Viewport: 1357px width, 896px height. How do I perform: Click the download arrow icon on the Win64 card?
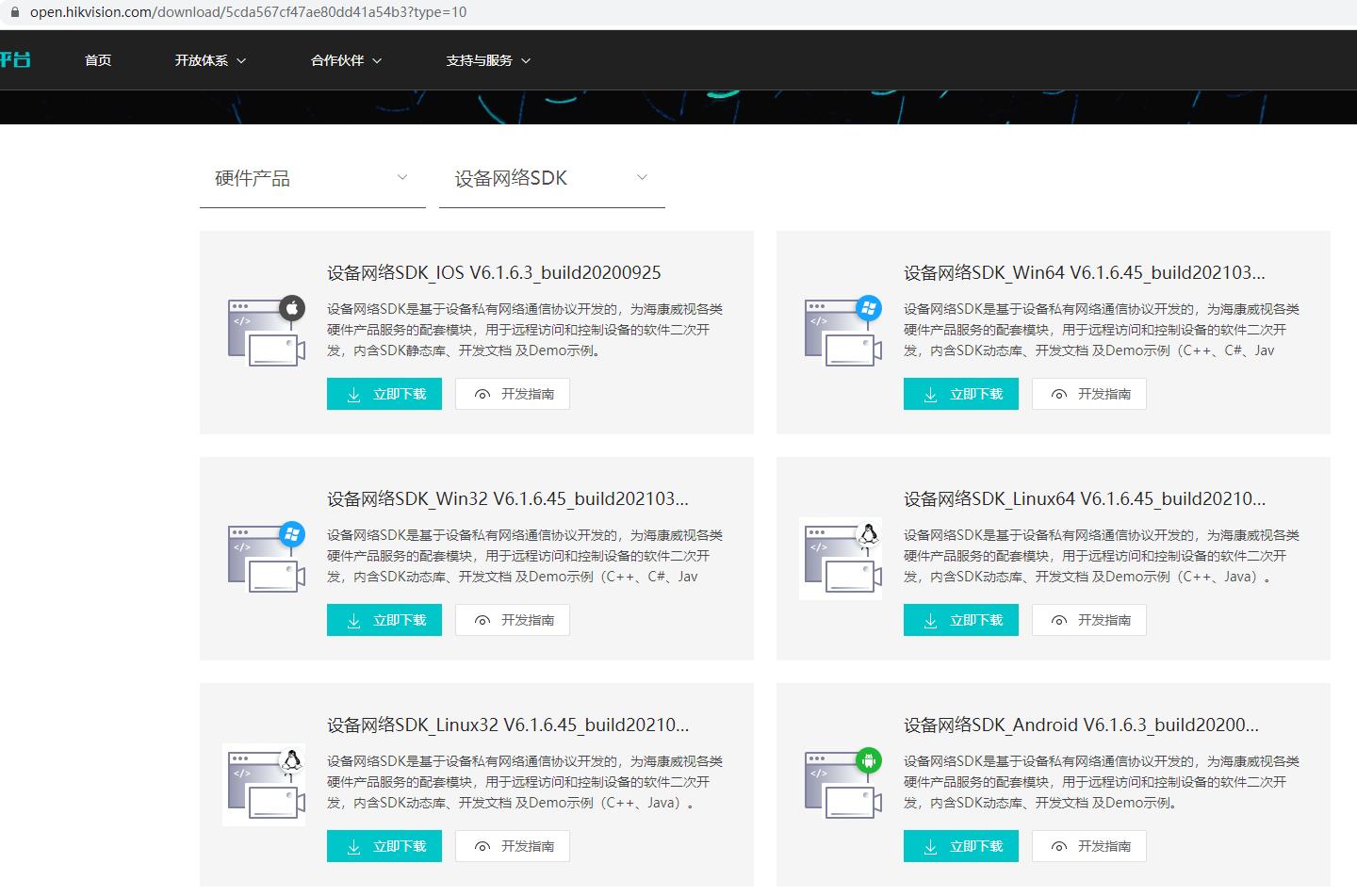tap(930, 394)
